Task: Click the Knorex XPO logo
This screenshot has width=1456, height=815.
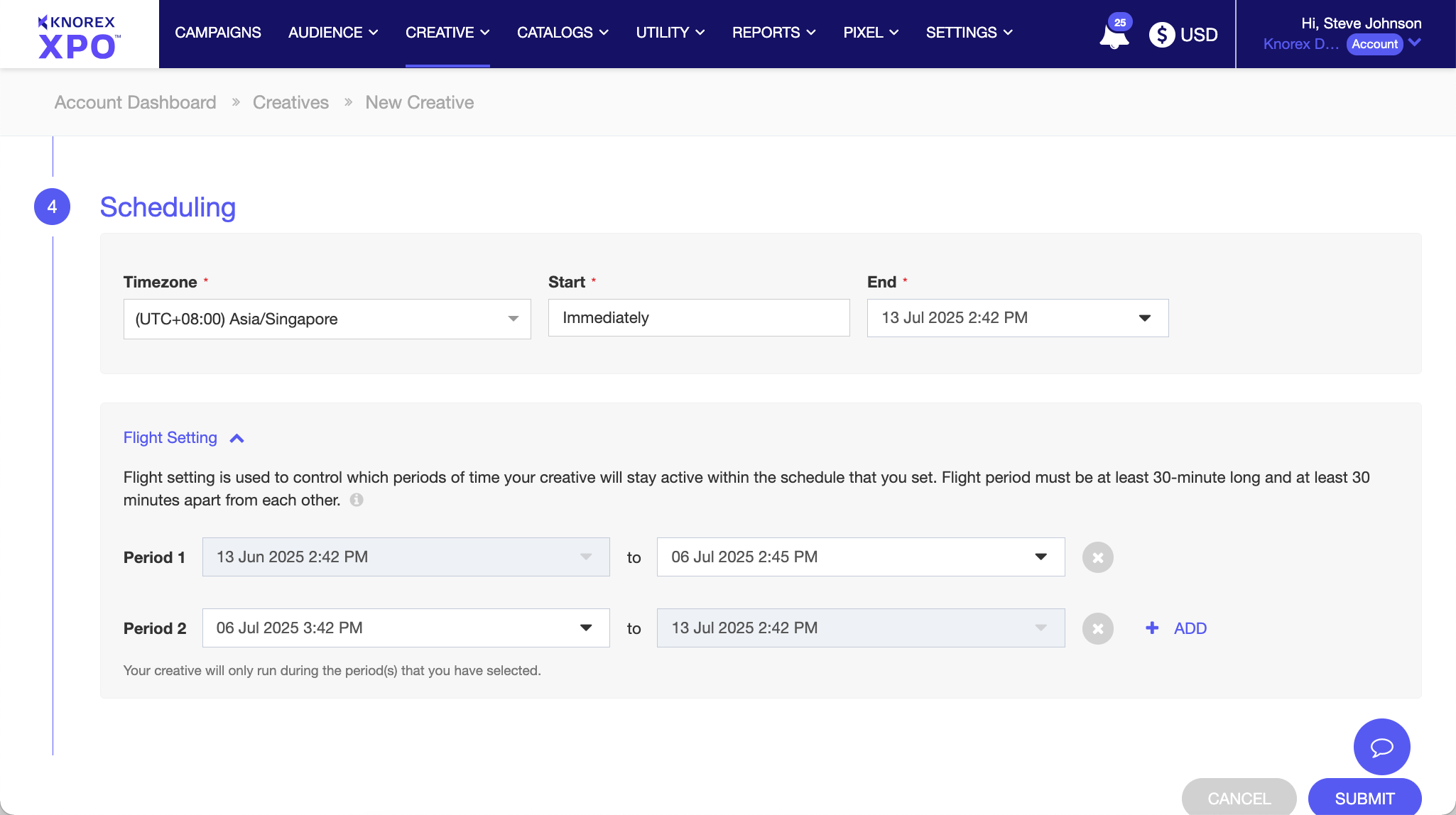Action: coord(79,35)
